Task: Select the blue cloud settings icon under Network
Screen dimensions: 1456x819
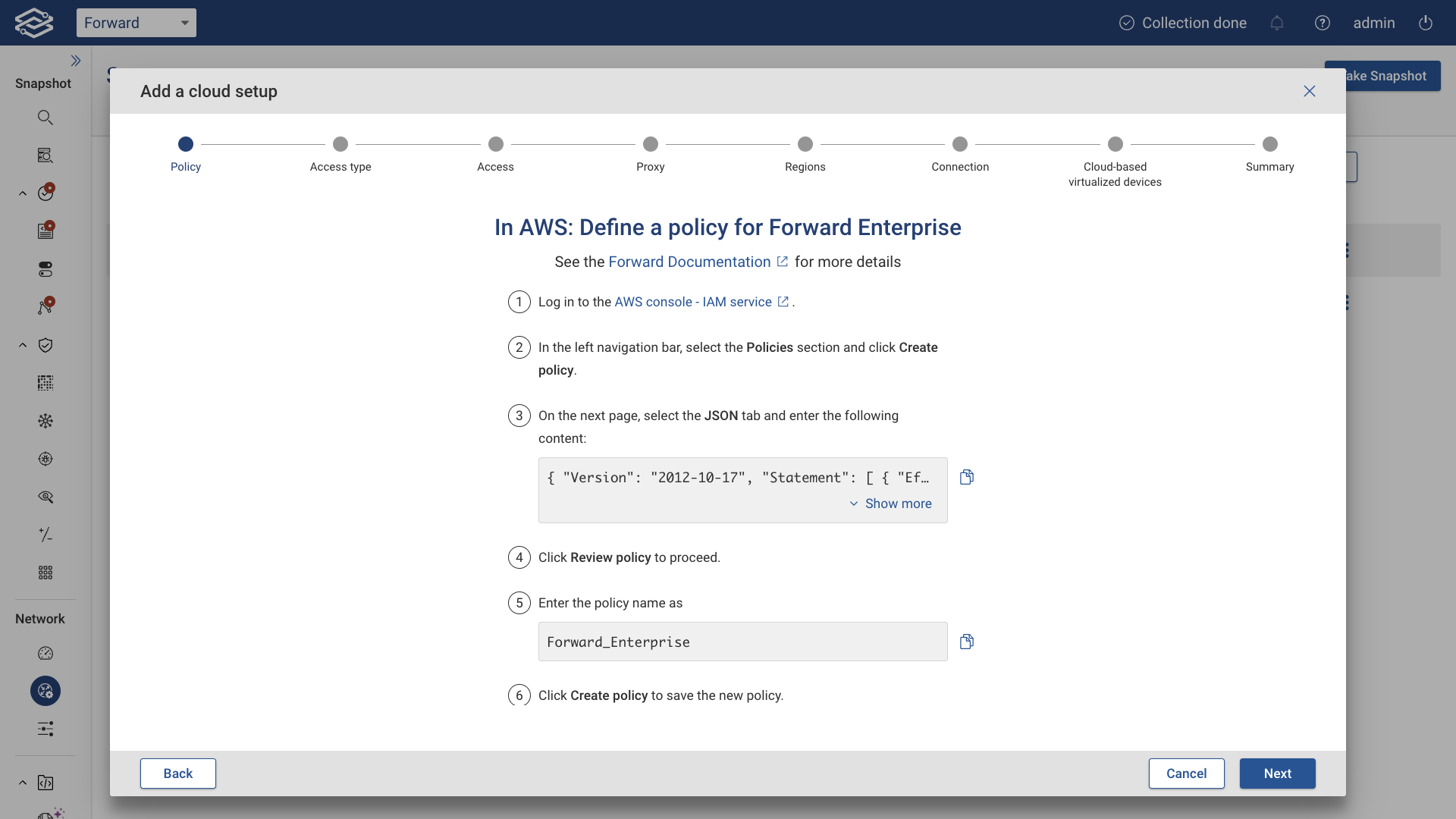Action: click(45, 691)
